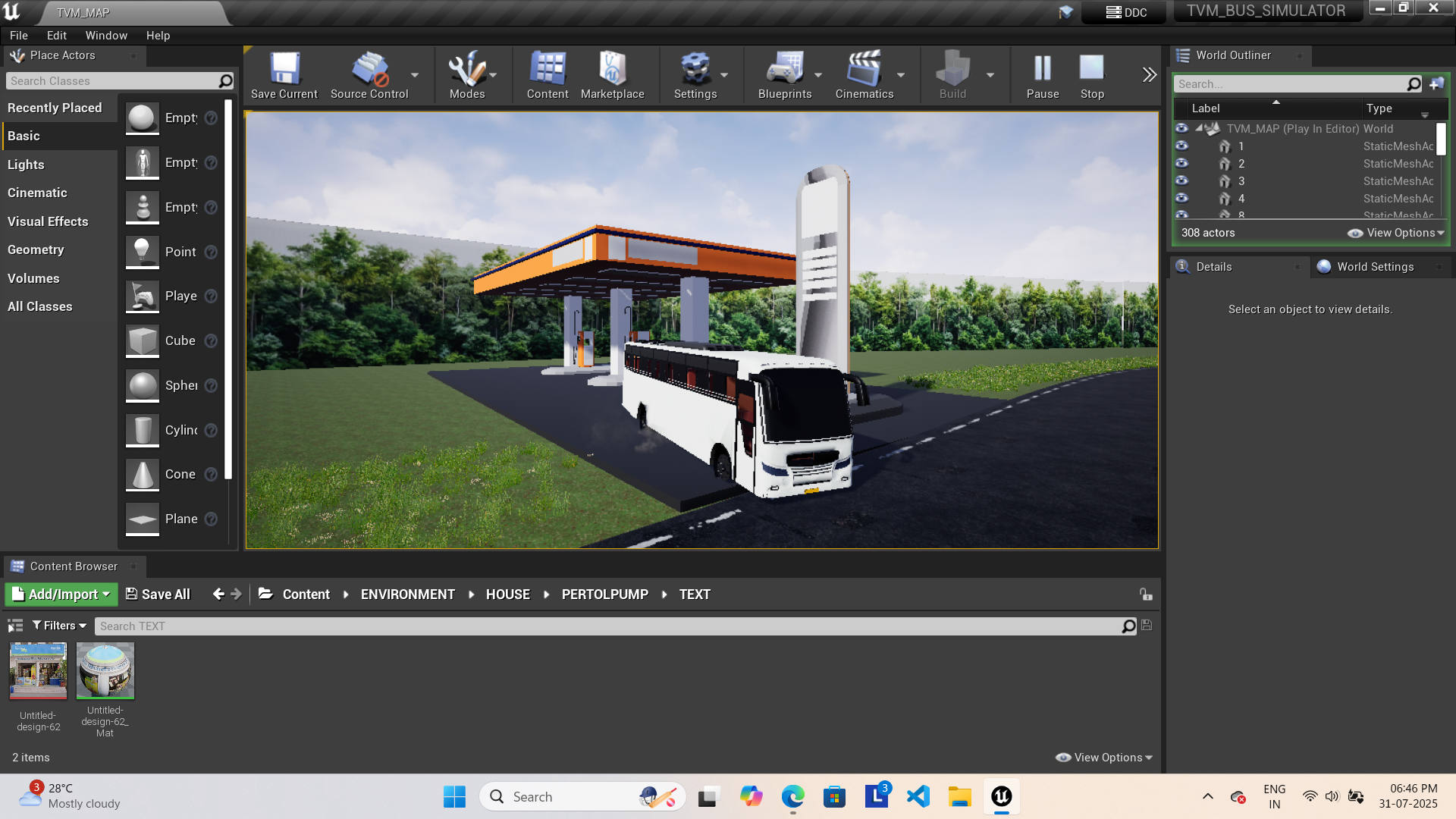Hide StaticMeshActor labeled 3 in World Outliner

(x=1181, y=181)
